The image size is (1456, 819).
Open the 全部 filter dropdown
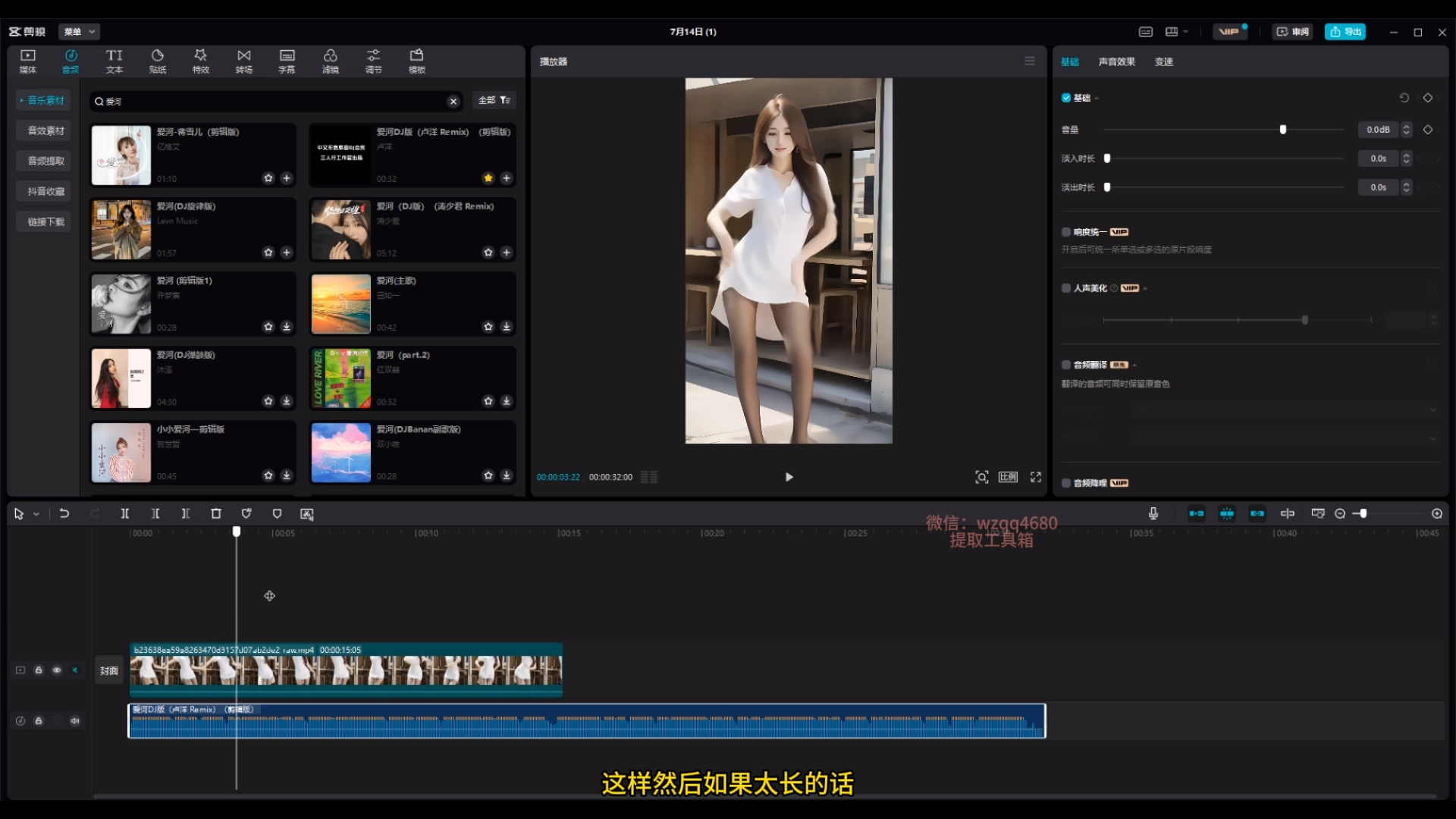(x=494, y=100)
